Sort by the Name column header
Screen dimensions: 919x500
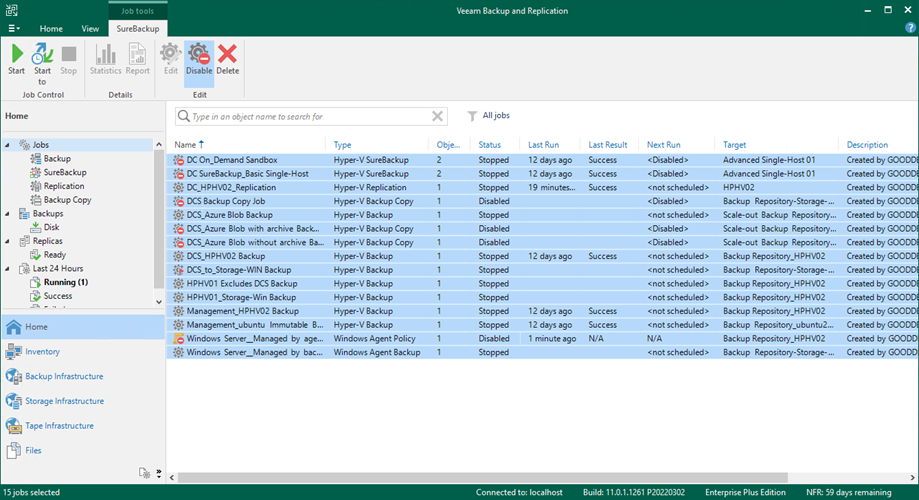185,145
